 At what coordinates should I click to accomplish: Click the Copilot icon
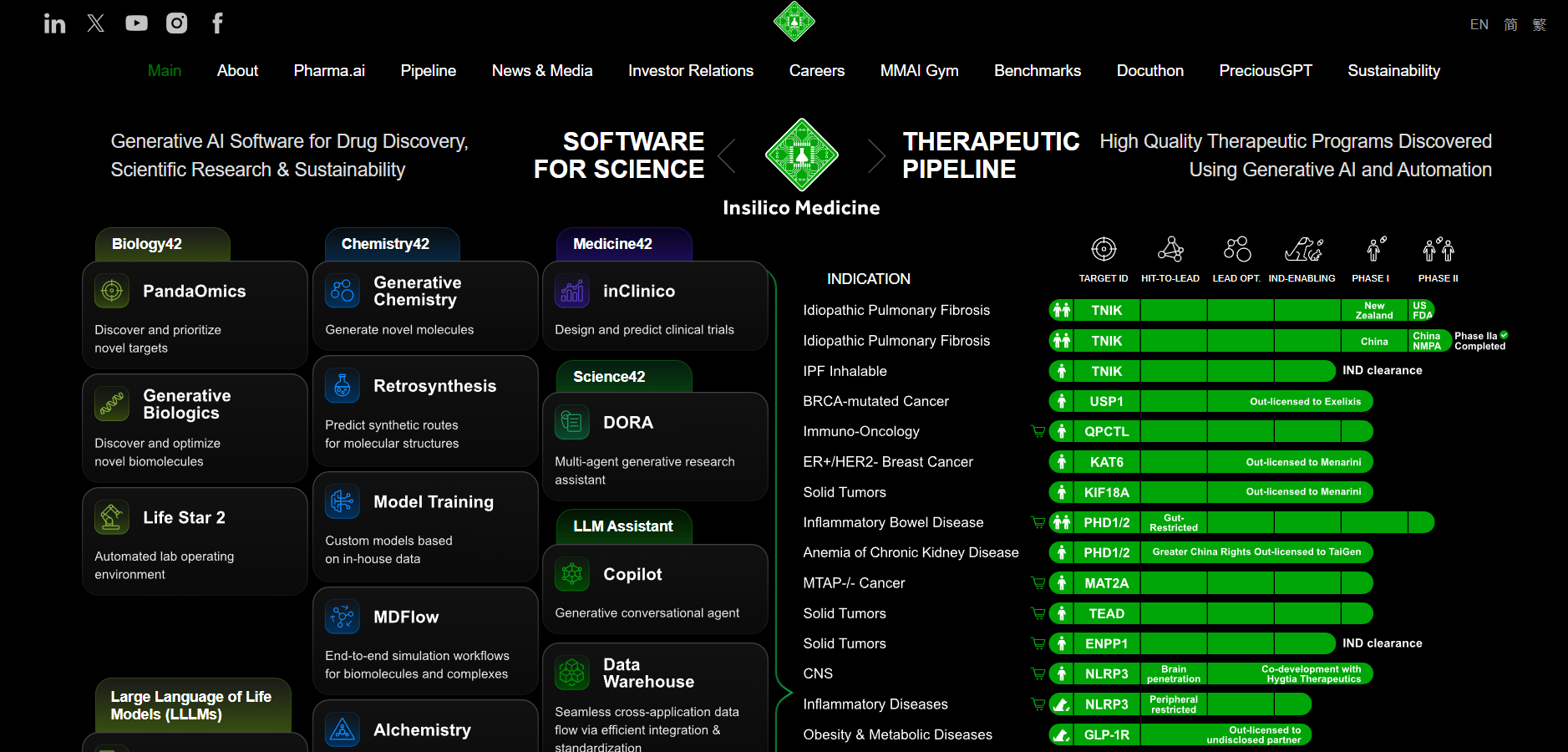[x=572, y=574]
